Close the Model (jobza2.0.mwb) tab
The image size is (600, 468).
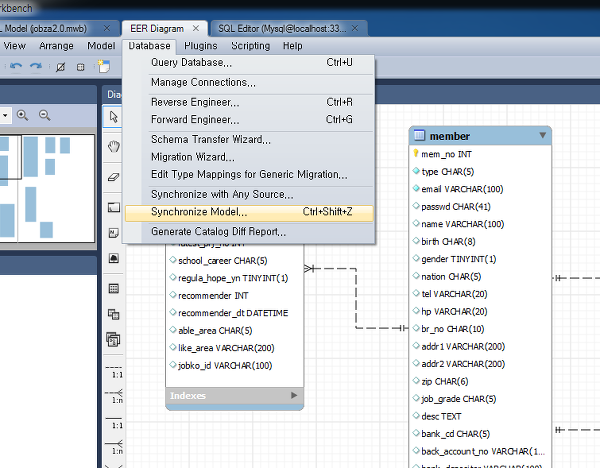(x=107, y=28)
